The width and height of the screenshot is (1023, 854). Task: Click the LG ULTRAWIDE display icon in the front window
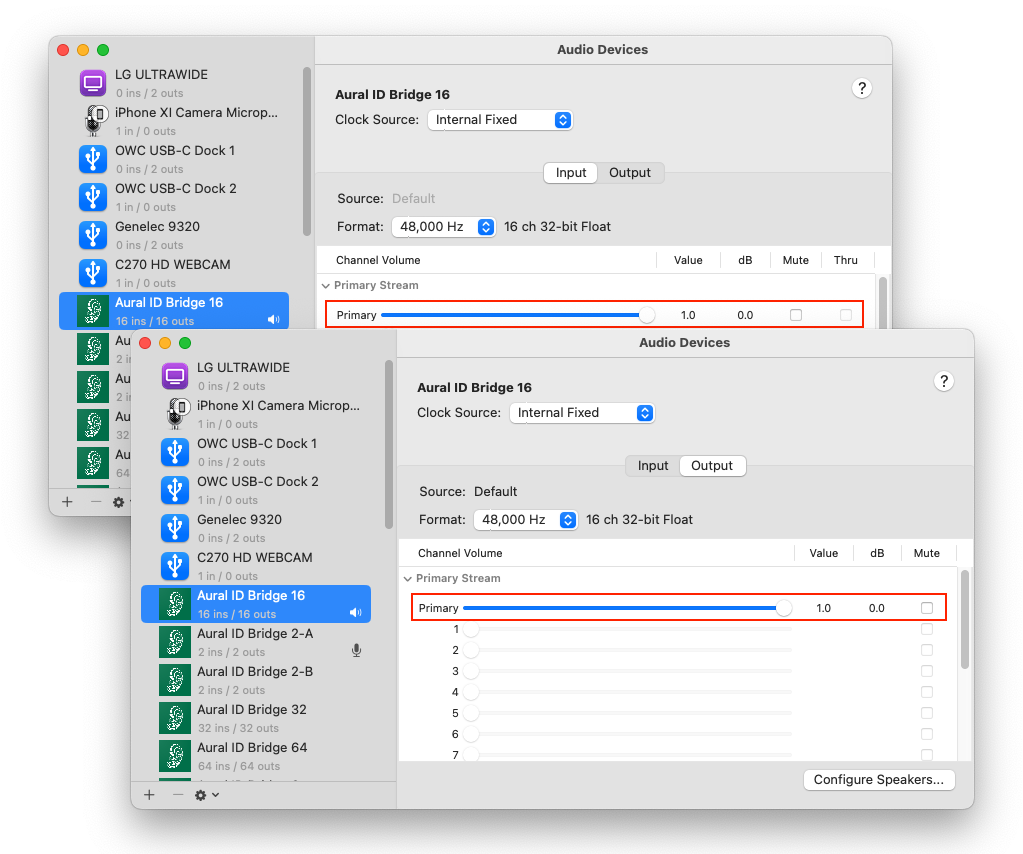pos(175,376)
